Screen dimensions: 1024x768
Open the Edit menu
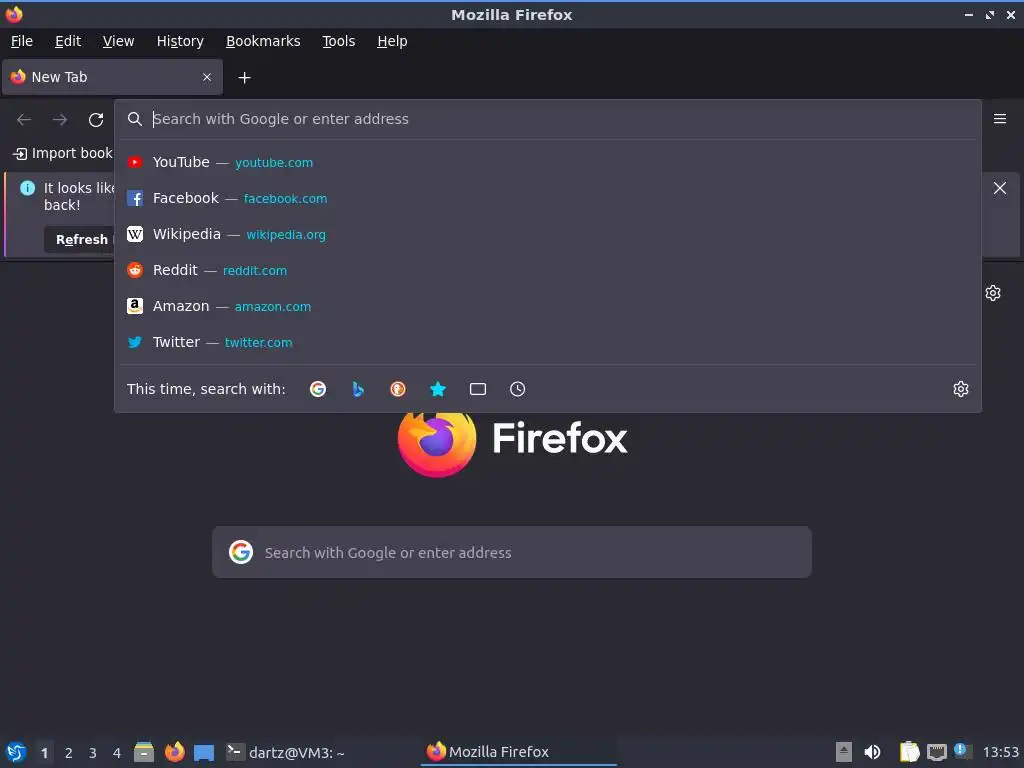pyautogui.click(x=68, y=41)
